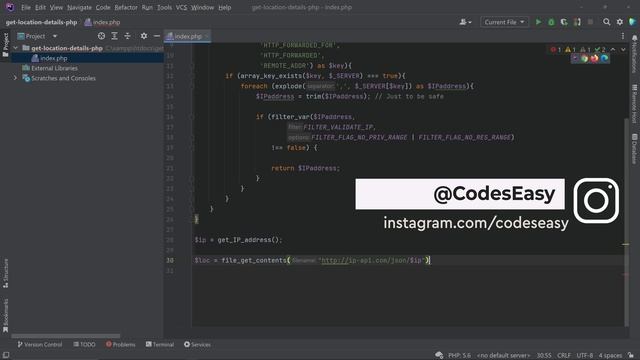640x360 pixels.
Task: Open in Firefox browser icon
Action: [x=594, y=59]
